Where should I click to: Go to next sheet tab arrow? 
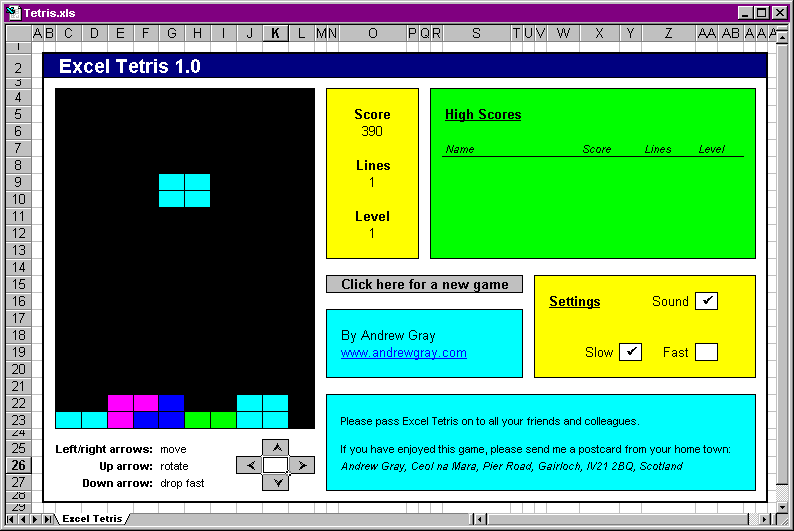34,519
